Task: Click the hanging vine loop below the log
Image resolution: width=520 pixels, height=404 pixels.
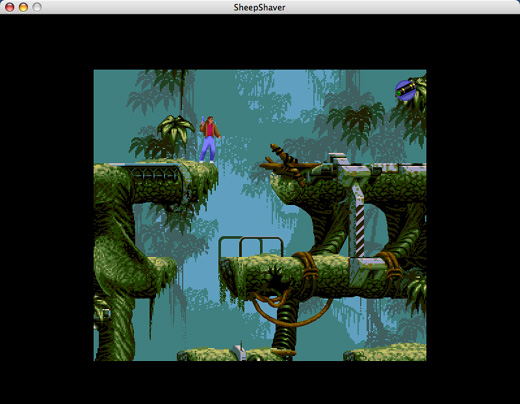Action: coord(291,308)
